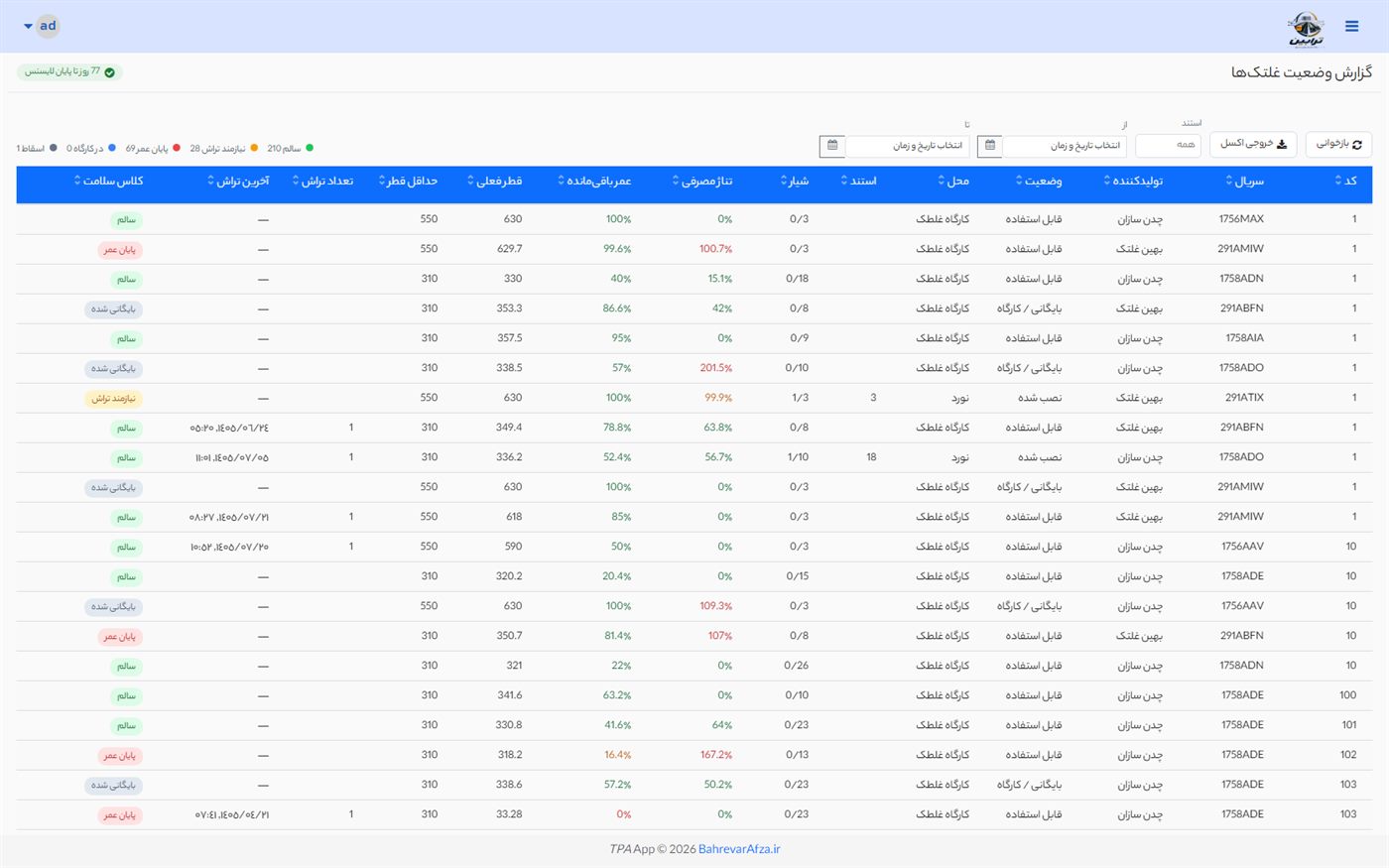Open the calendar picker for the 'تا' date
The height and width of the screenshot is (868, 1389).
[x=832, y=146]
